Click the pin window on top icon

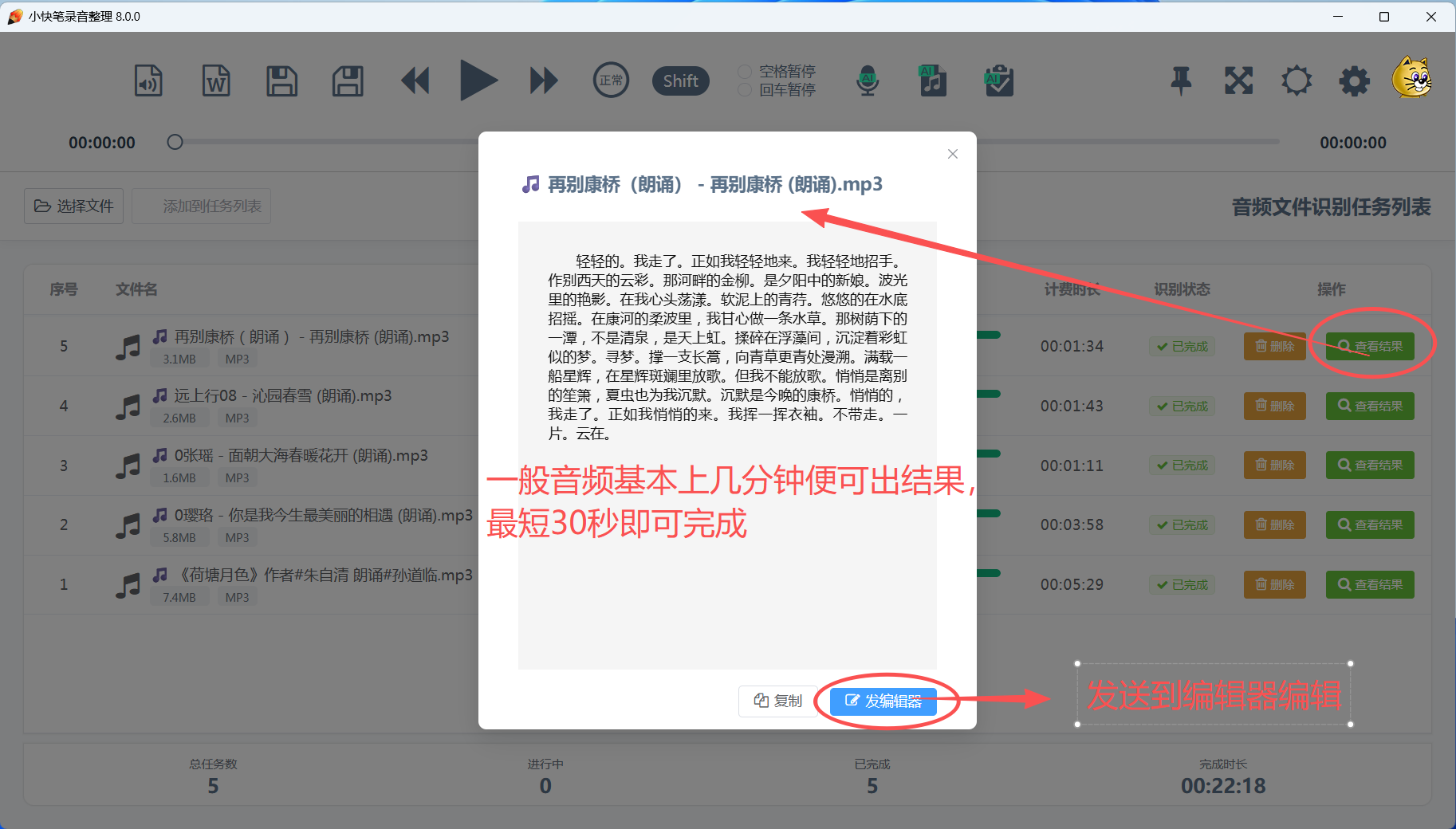click(1181, 81)
